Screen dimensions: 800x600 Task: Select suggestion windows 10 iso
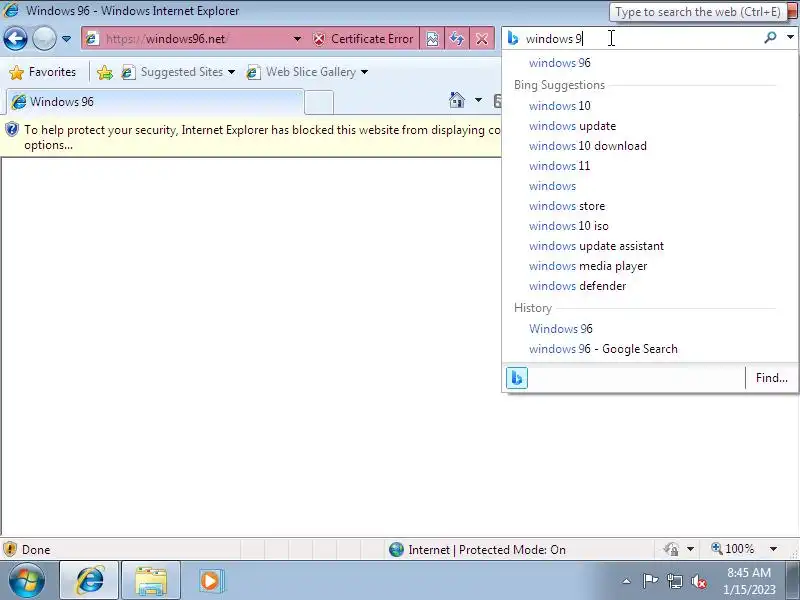pos(650,226)
